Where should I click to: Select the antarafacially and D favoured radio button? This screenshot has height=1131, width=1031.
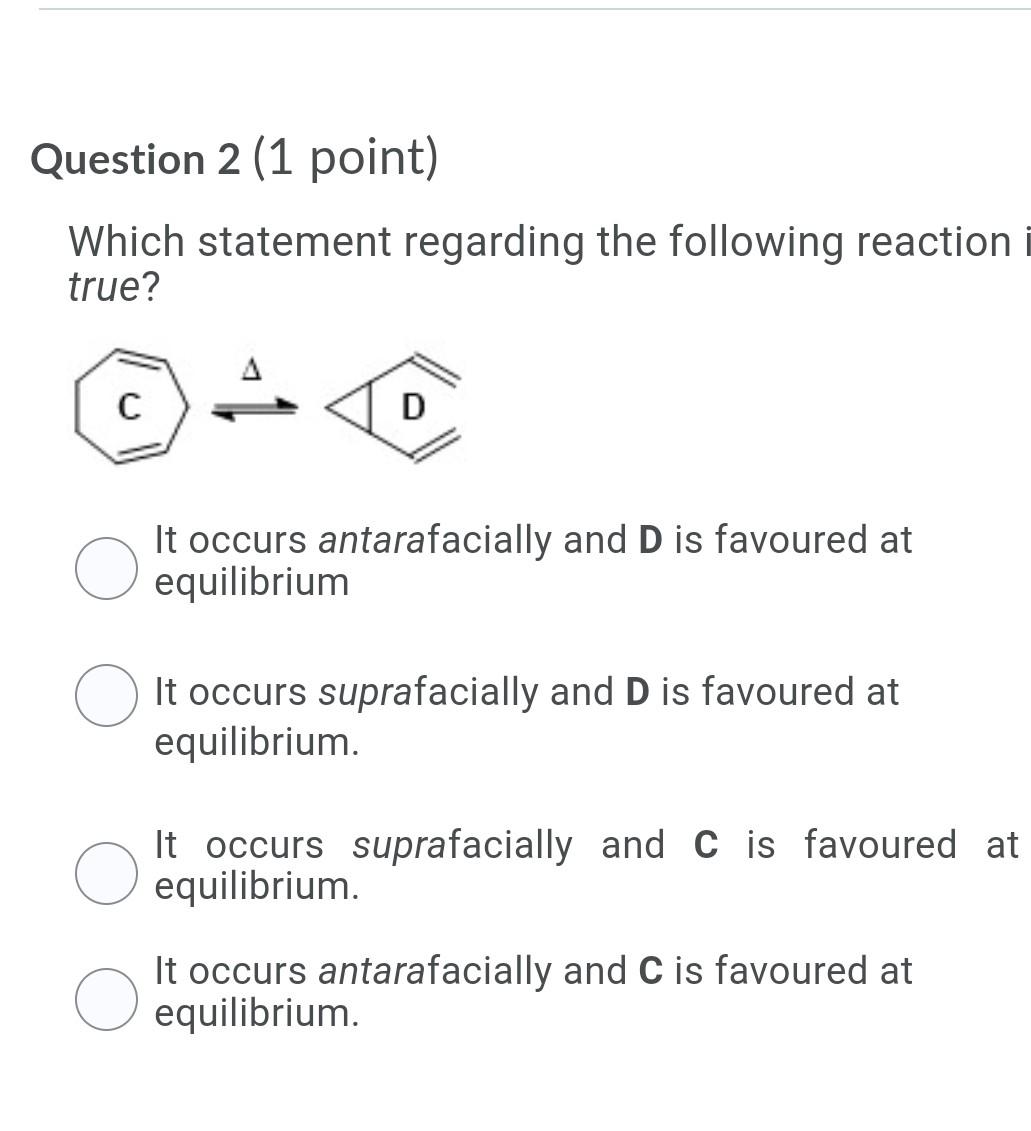pos(106,568)
